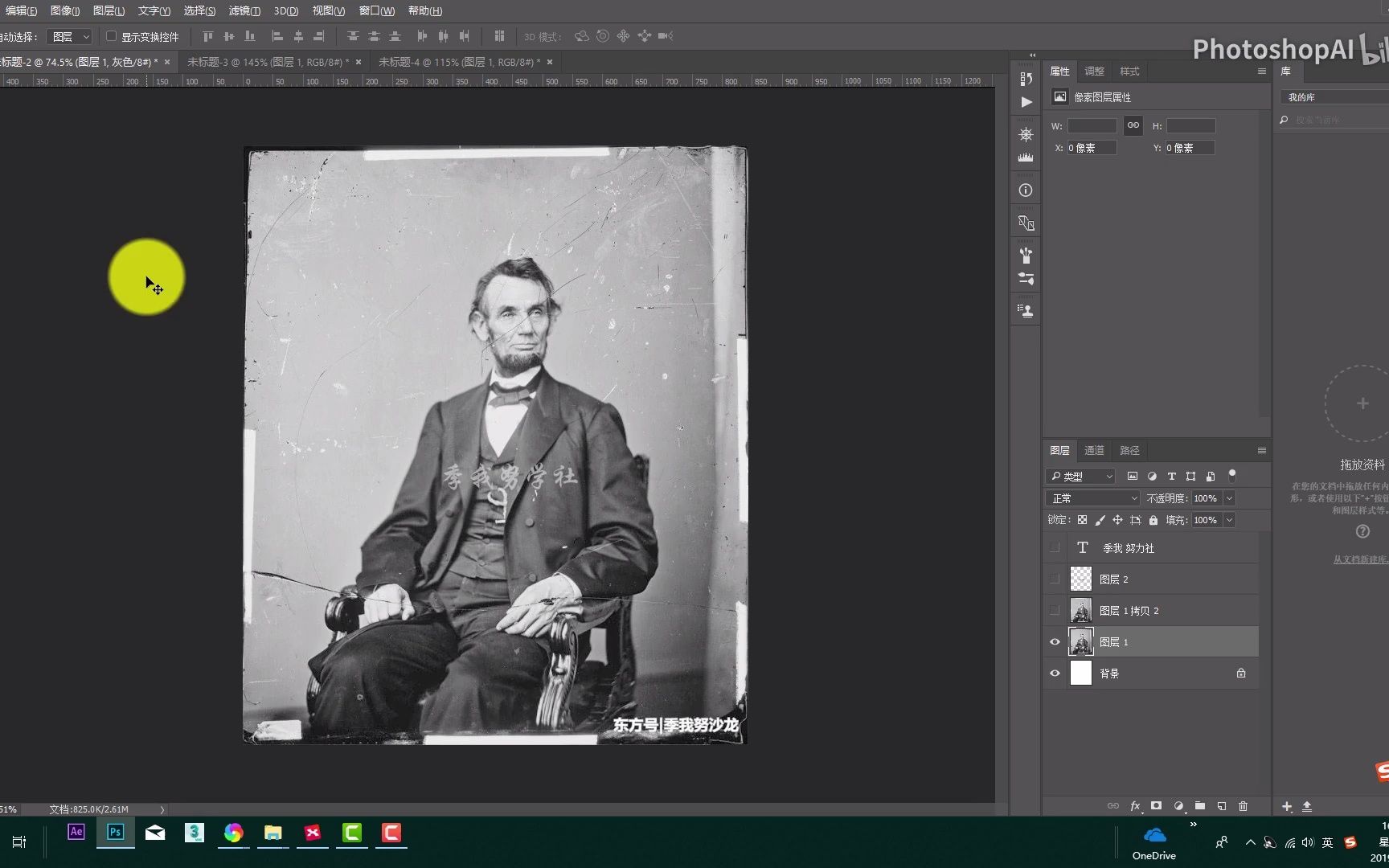Image resolution: width=1389 pixels, height=868 pixels.
Task: Close the 未标题-3 document tab
Action: point(358,62)
